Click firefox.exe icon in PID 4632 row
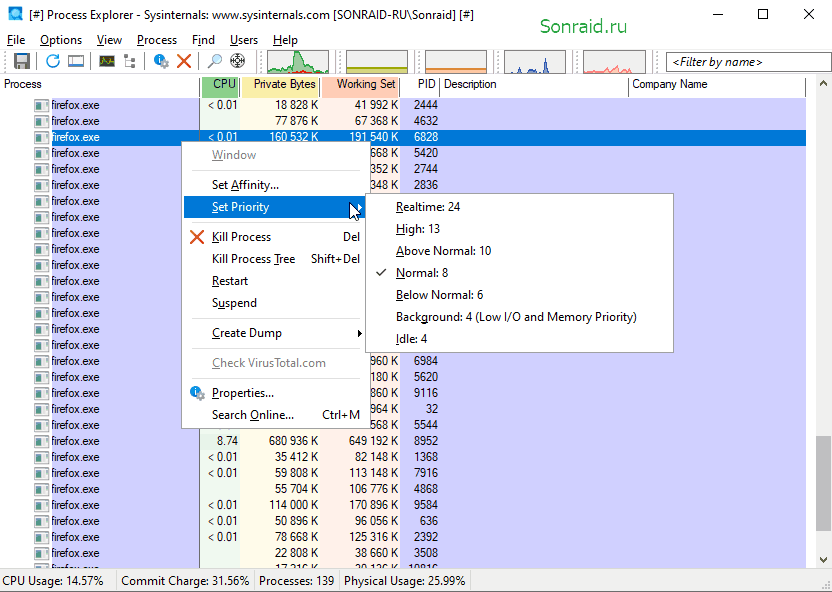Image resolution: width=832 pixels, height=592 pixels. pyautogui.click(x=41, y=121)
